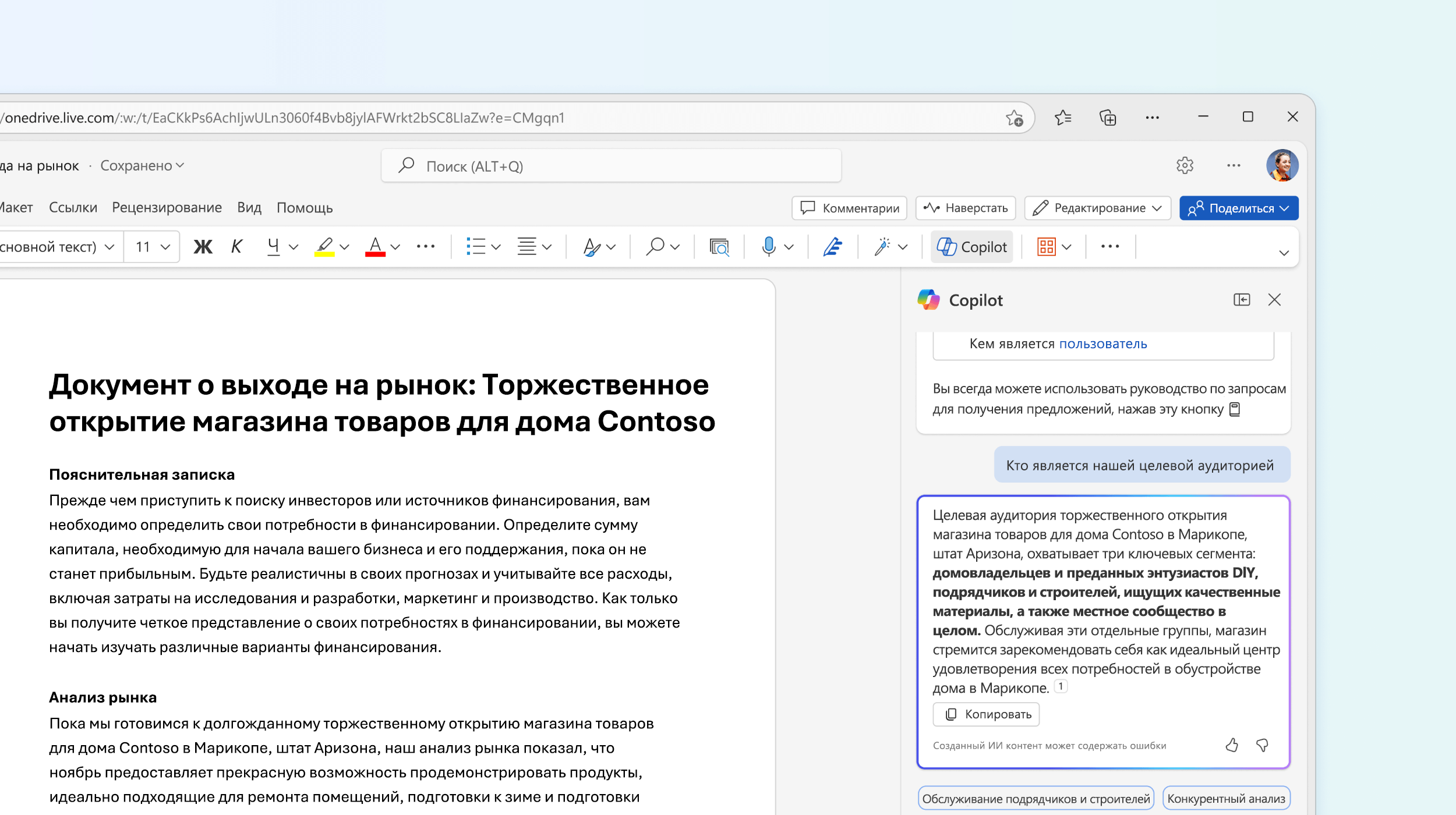Expand alignment options arrow
1456x815 pixels.
547,247
